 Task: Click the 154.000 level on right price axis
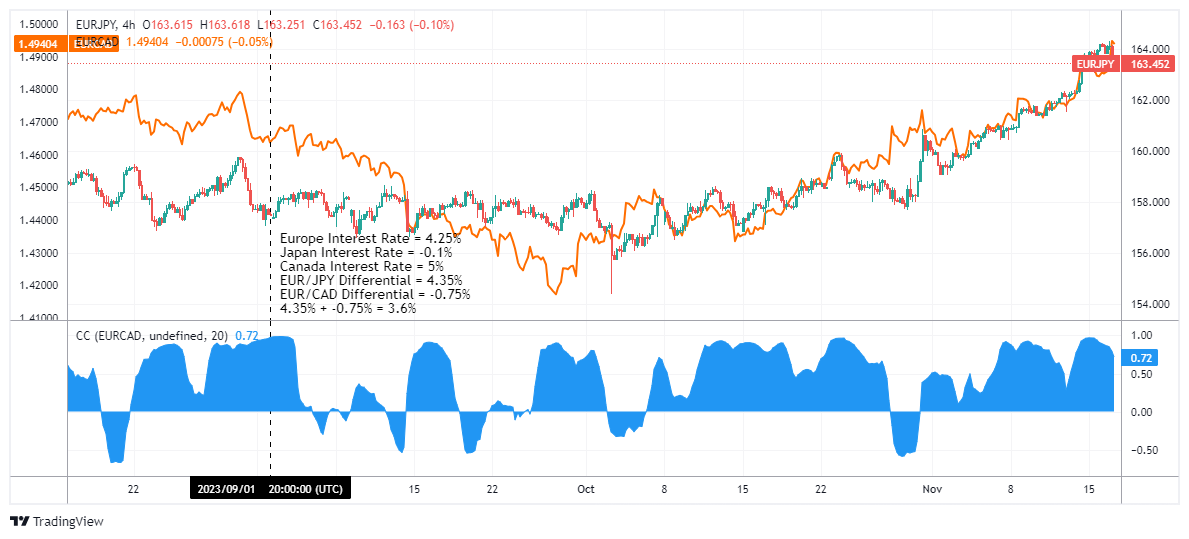1148,304
